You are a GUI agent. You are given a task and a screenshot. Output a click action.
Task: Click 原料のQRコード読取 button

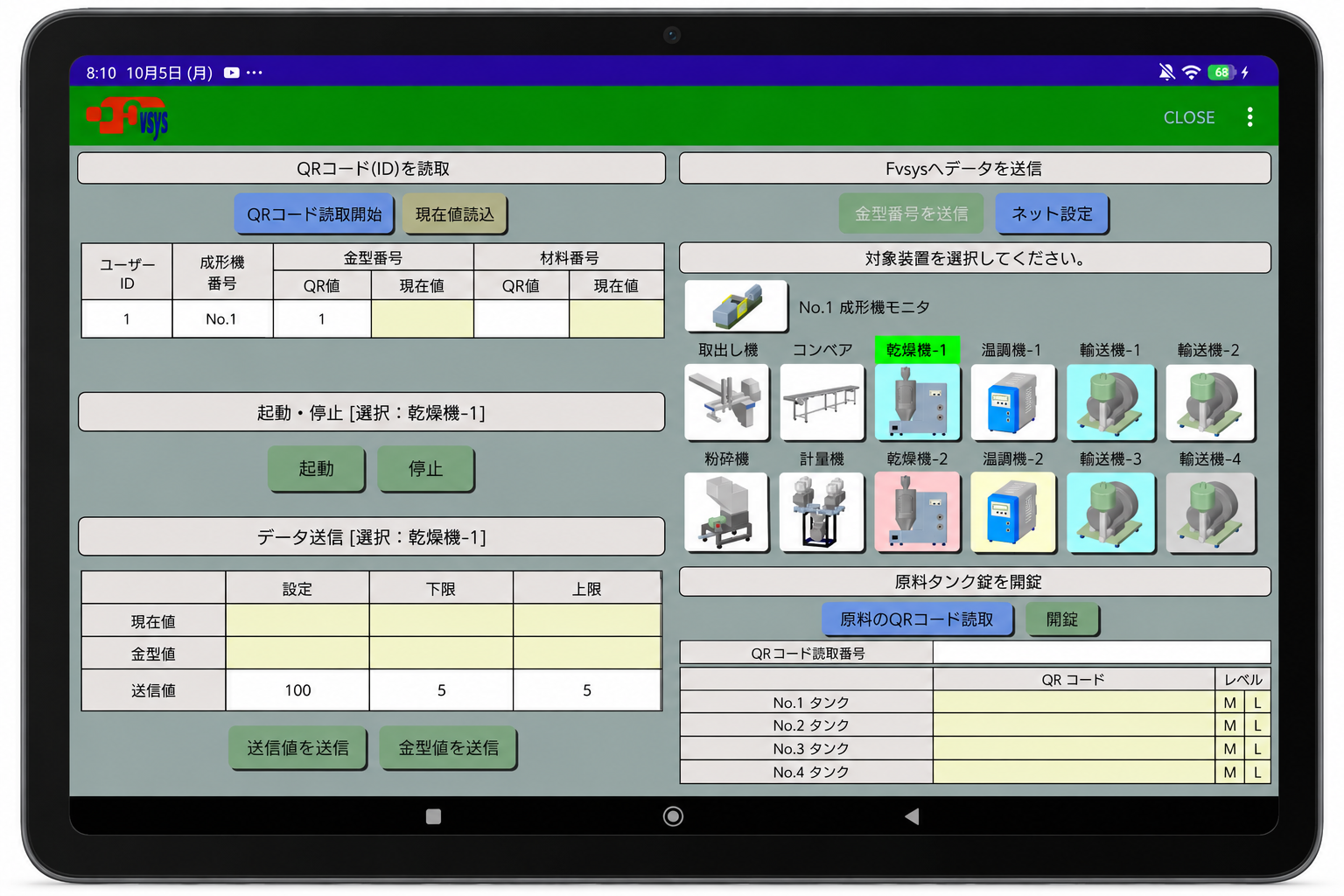tap(917, 619)
